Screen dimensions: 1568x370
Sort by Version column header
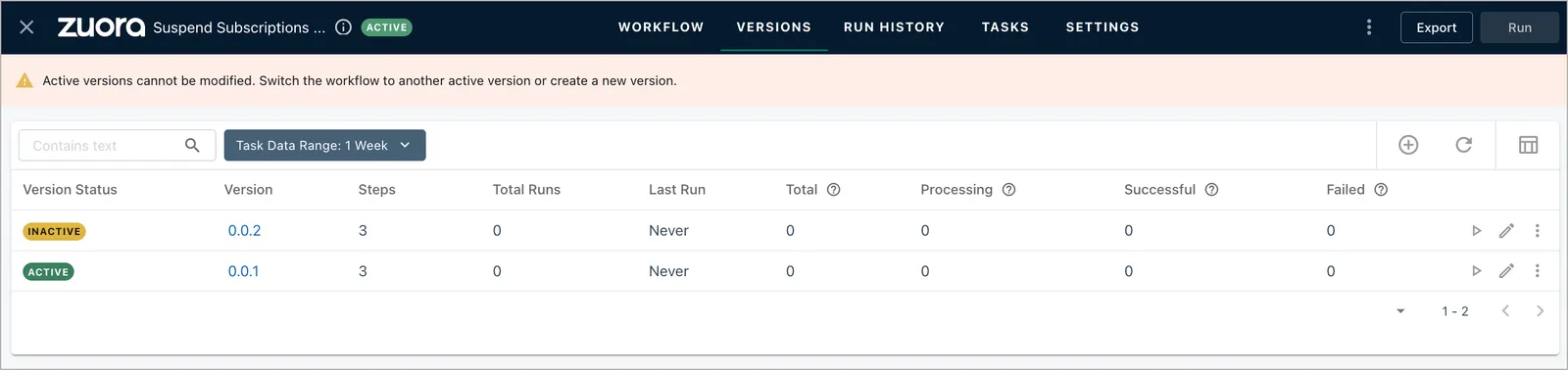[x=248, y=190]
